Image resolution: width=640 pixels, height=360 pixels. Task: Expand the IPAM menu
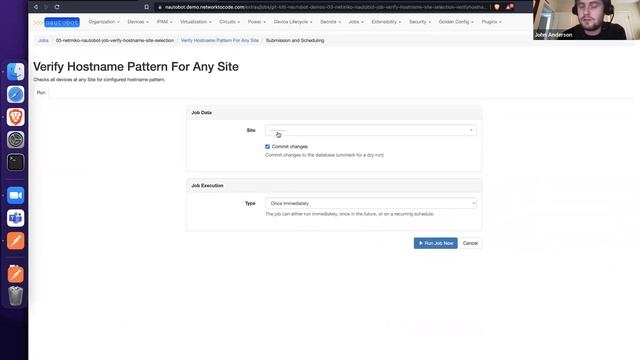click(164, 22)
